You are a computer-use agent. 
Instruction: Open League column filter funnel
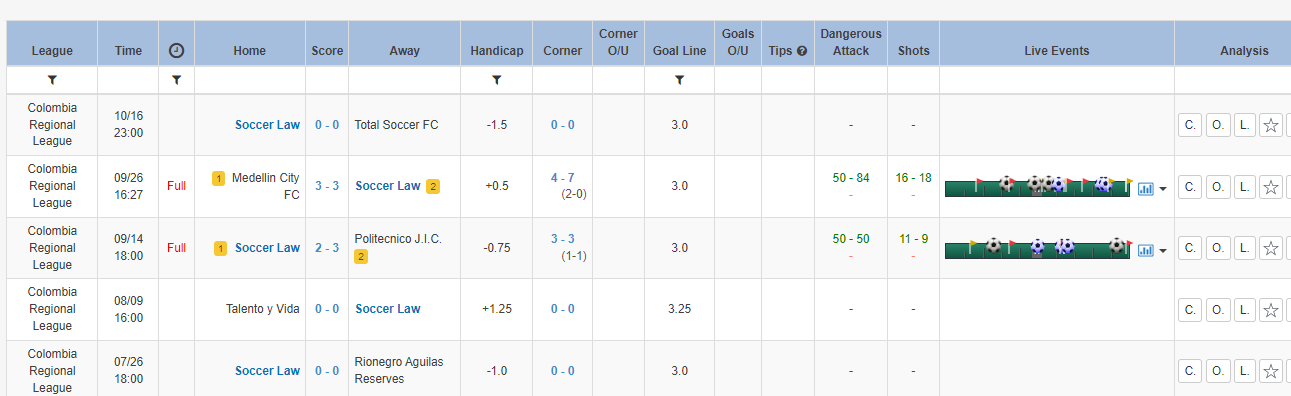click(x=52, y=80)
